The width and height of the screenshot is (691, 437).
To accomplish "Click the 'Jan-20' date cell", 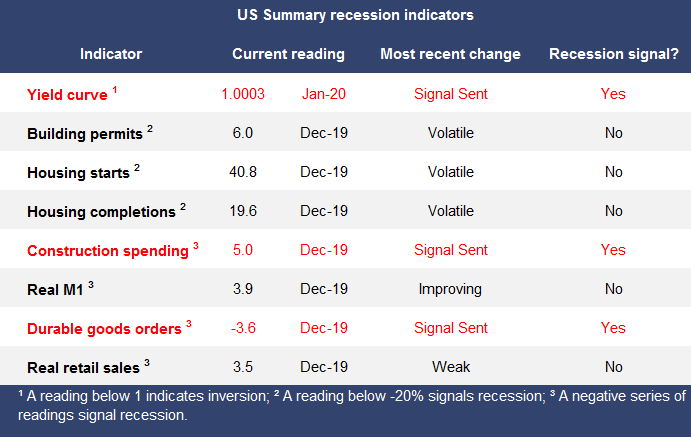I will [x=324, y=94].
